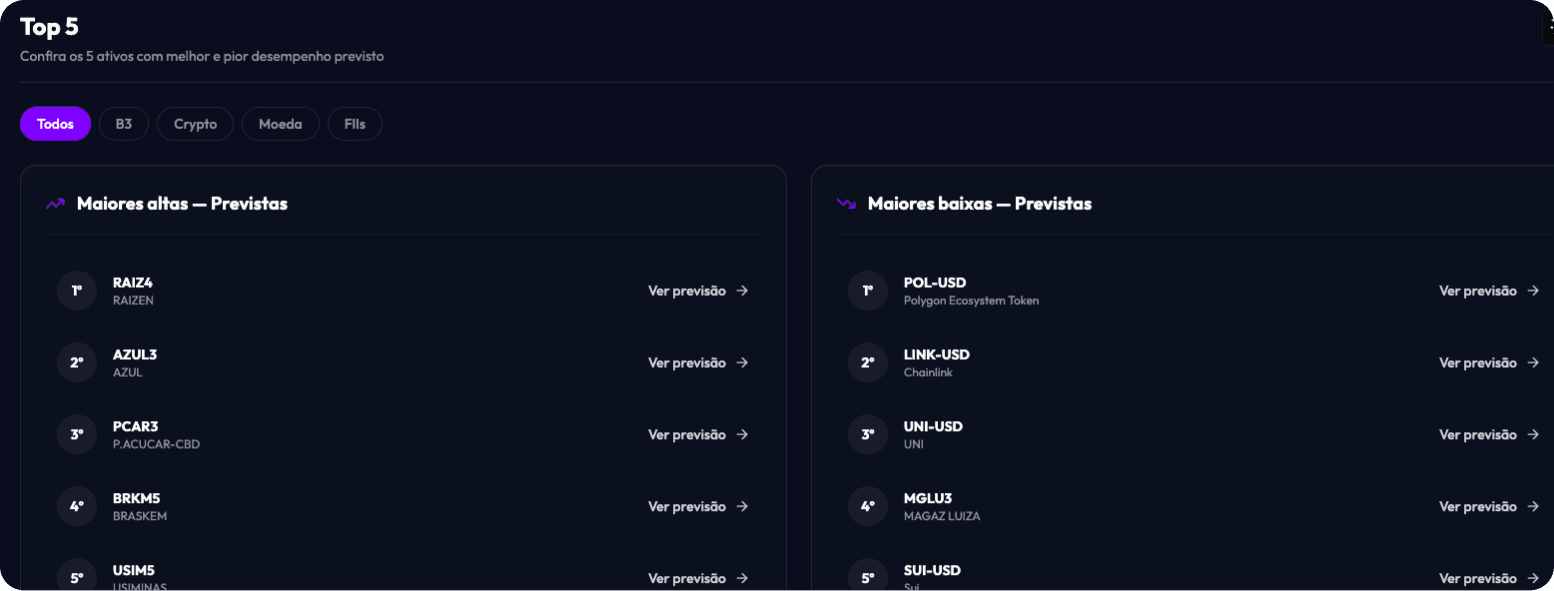Screen dimensions: 1554x591
Task: Click the 3º rank badge for UNI-USD
Action: point(868,435)
